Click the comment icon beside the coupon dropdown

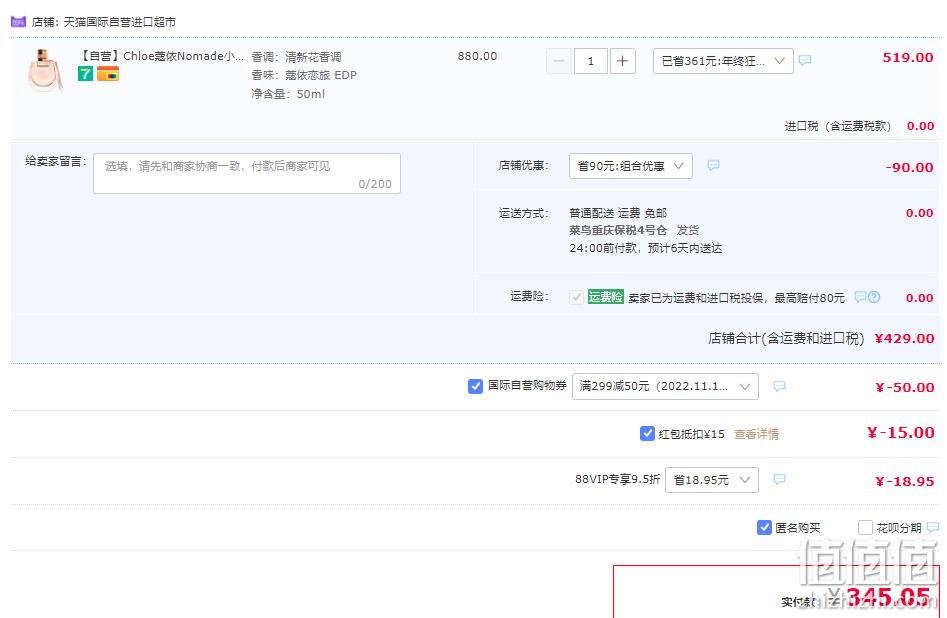pos(780,386)
